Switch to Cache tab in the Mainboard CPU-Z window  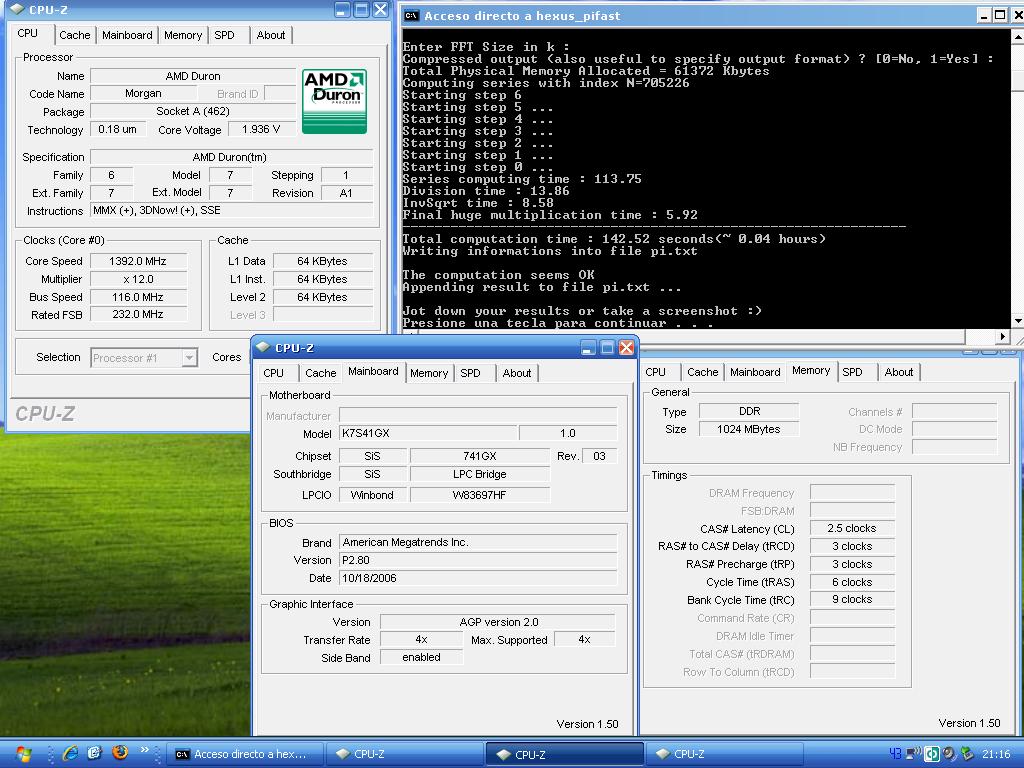tap(321, 373)
